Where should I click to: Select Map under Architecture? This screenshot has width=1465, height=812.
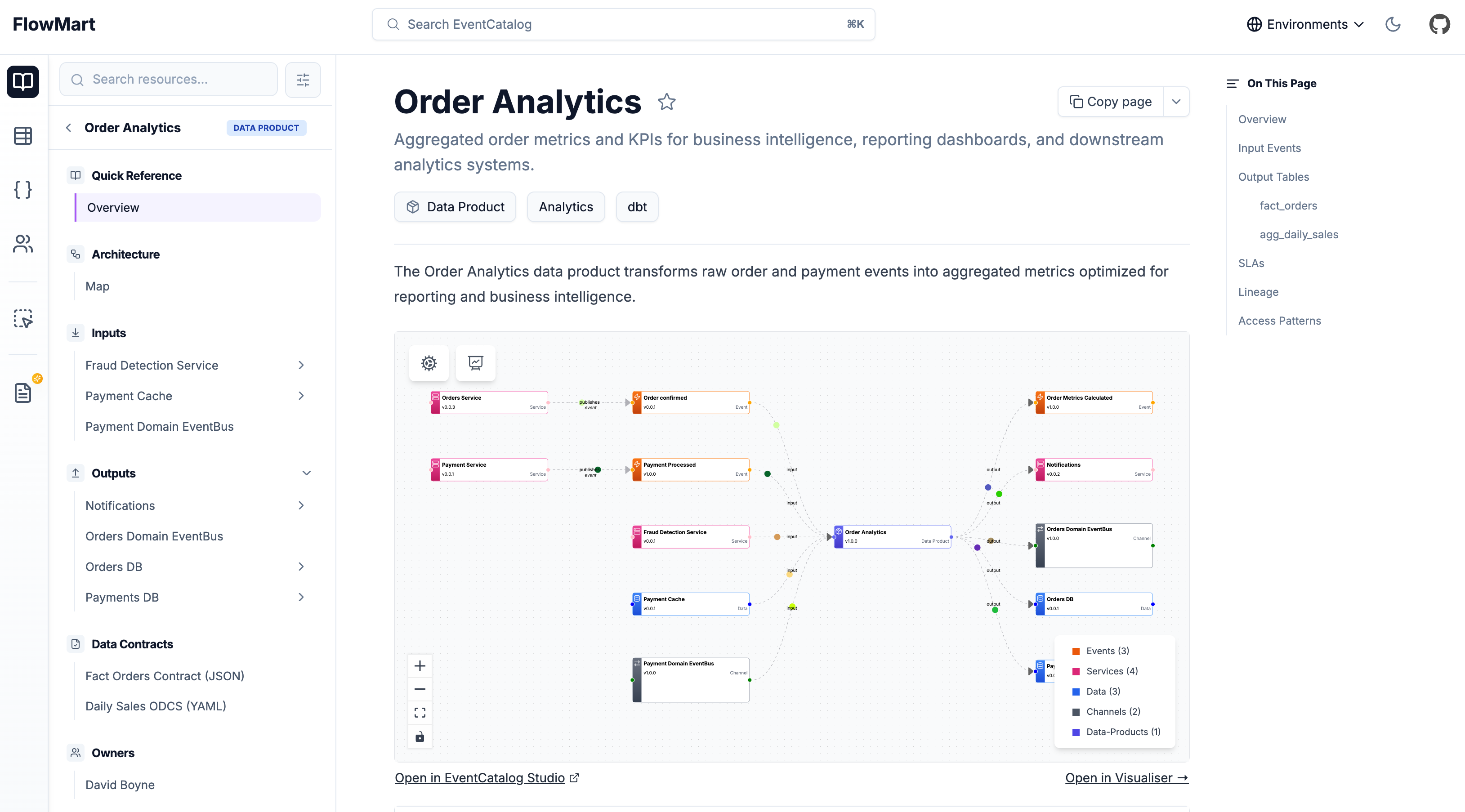(97, 286)
